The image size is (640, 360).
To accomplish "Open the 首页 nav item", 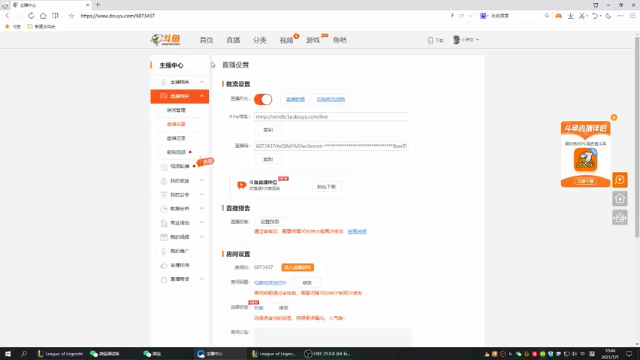I will click(x=207, y=40).
